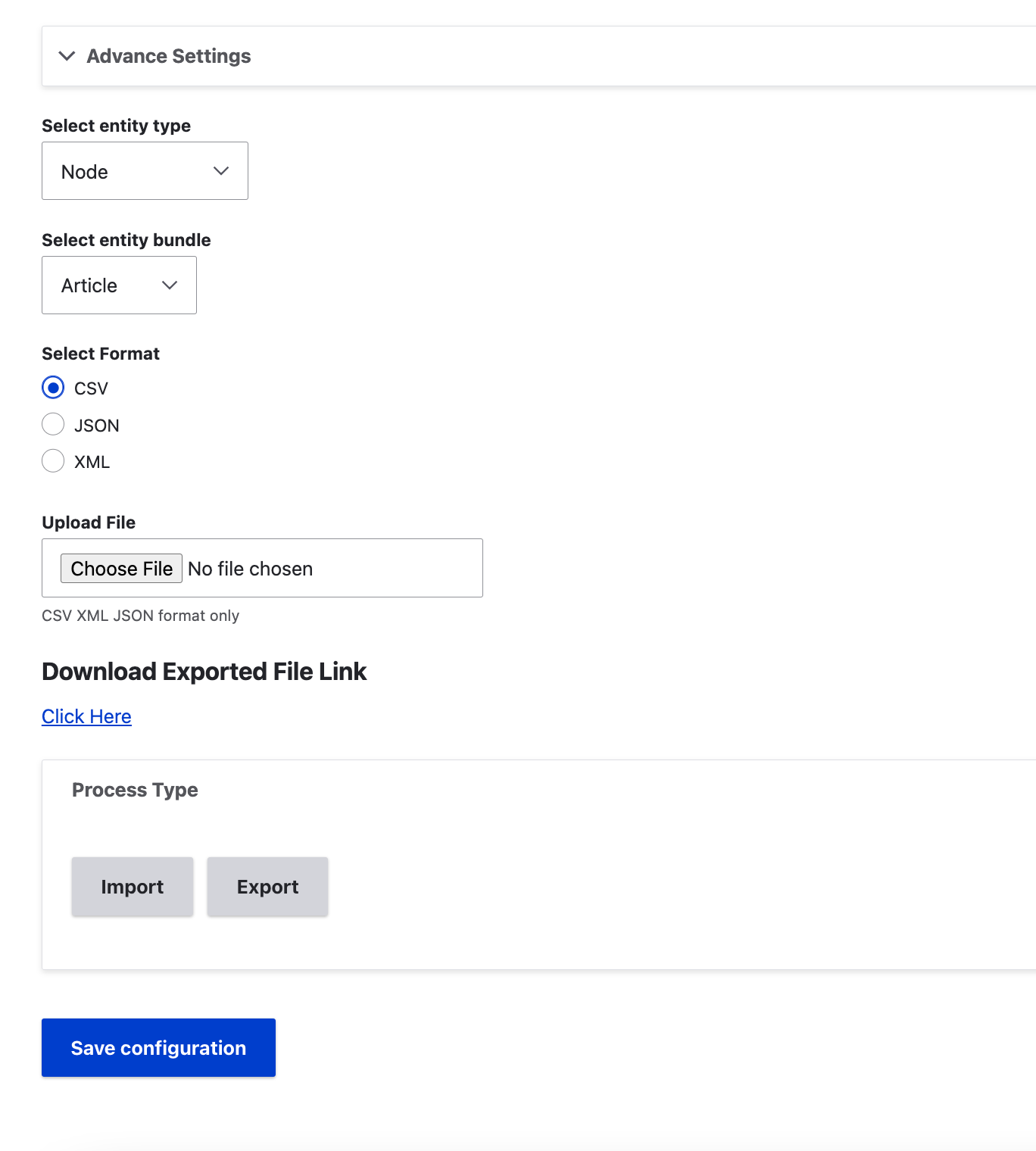Image resolution: width=1036 pixels, height=1151 pixels.
Task: Select the XML format radio button
Action: [x=53, y=460]
